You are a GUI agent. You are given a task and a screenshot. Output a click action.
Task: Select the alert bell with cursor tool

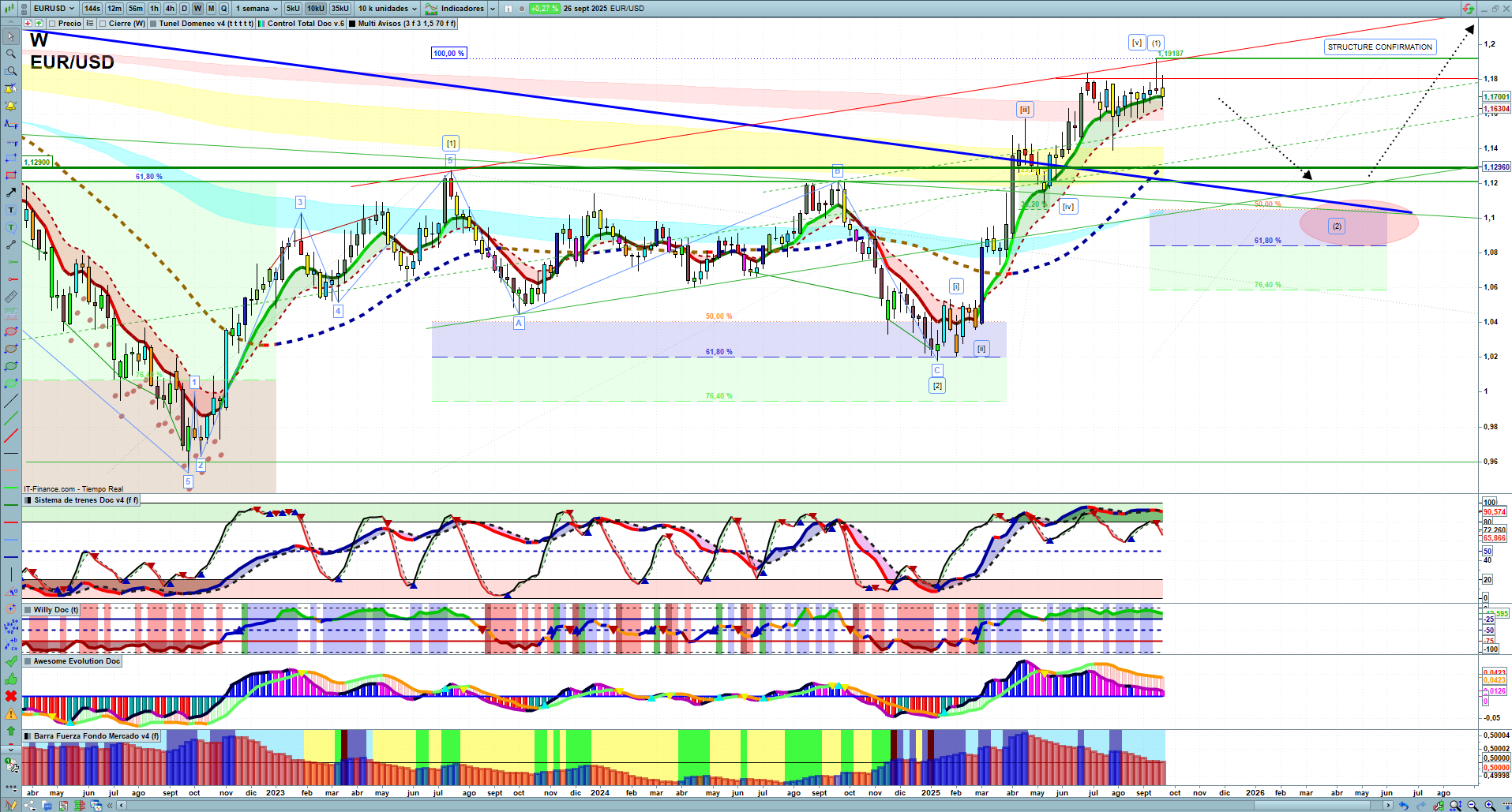(x=11, y=88)
